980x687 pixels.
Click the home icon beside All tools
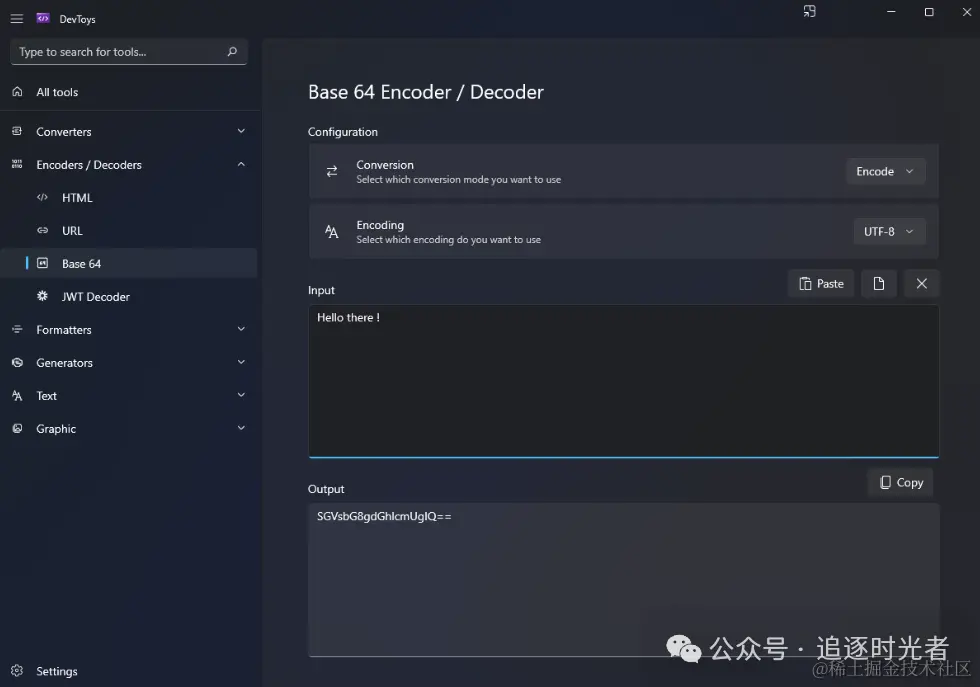[18, 92]
